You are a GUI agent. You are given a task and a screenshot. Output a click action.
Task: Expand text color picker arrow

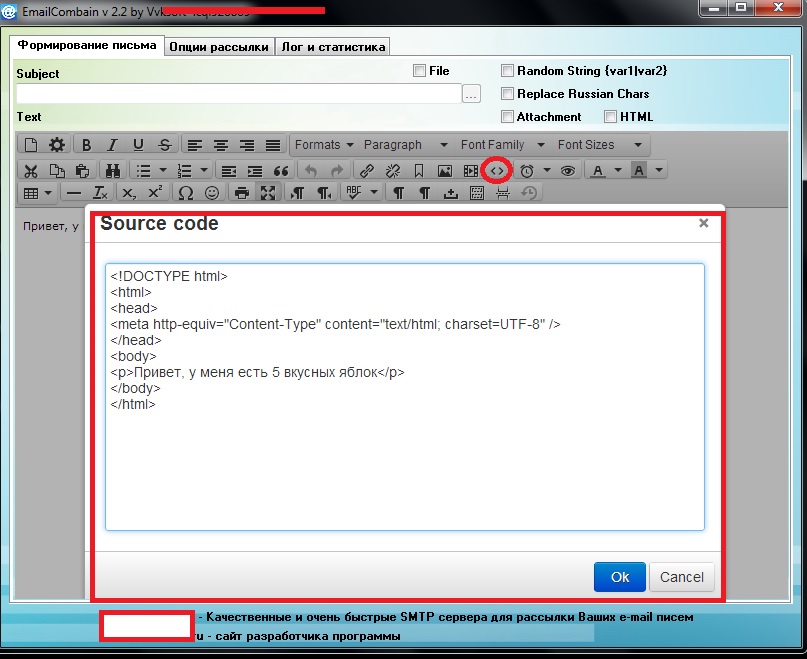coord(618,170)
